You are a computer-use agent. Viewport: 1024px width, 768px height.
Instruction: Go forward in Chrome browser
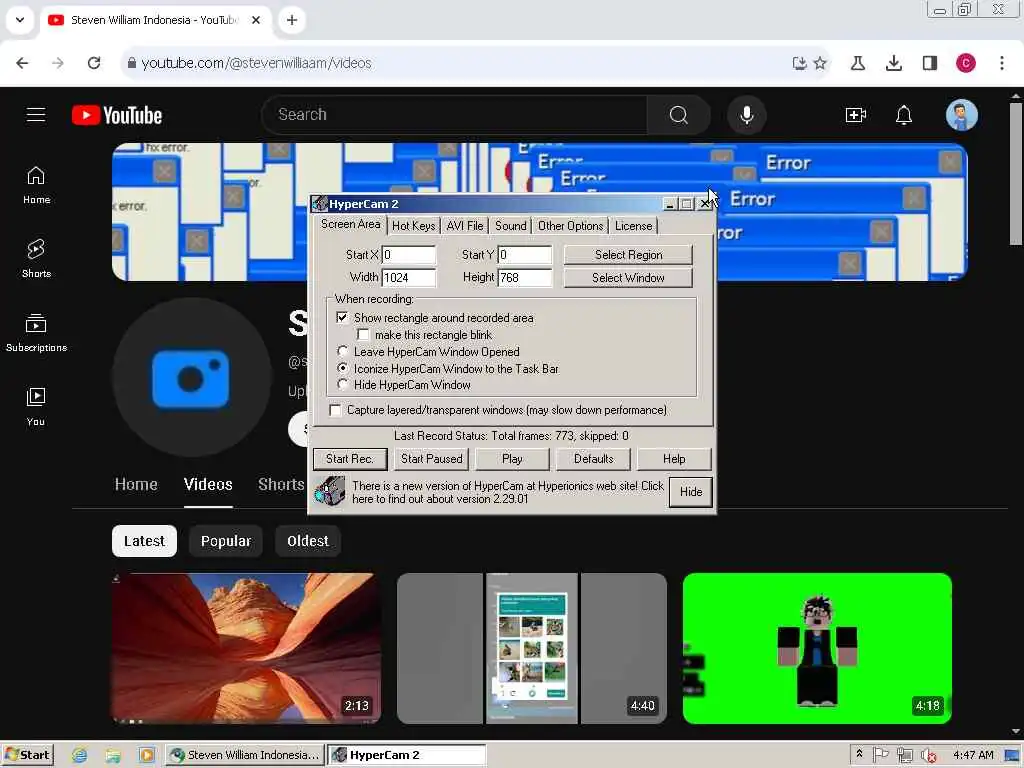click(58, 63)
